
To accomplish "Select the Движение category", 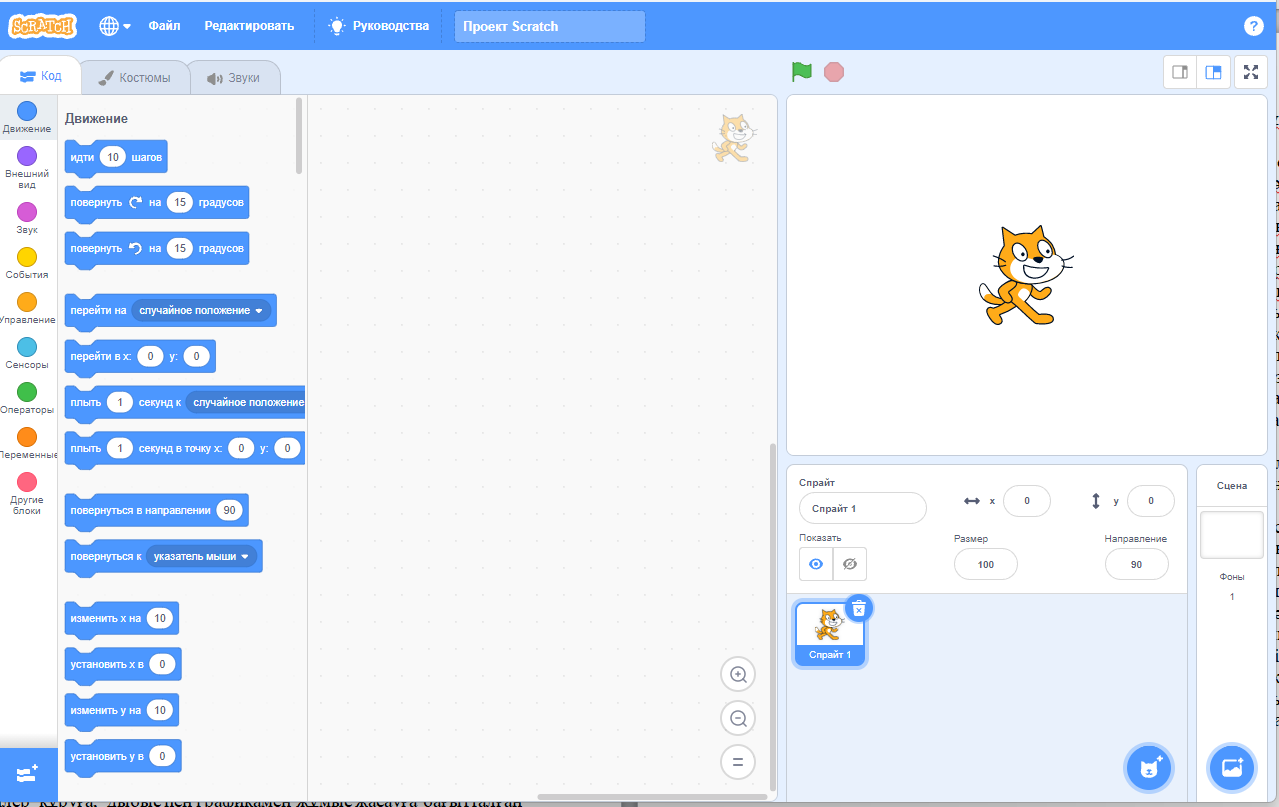I will click(27, 117).
